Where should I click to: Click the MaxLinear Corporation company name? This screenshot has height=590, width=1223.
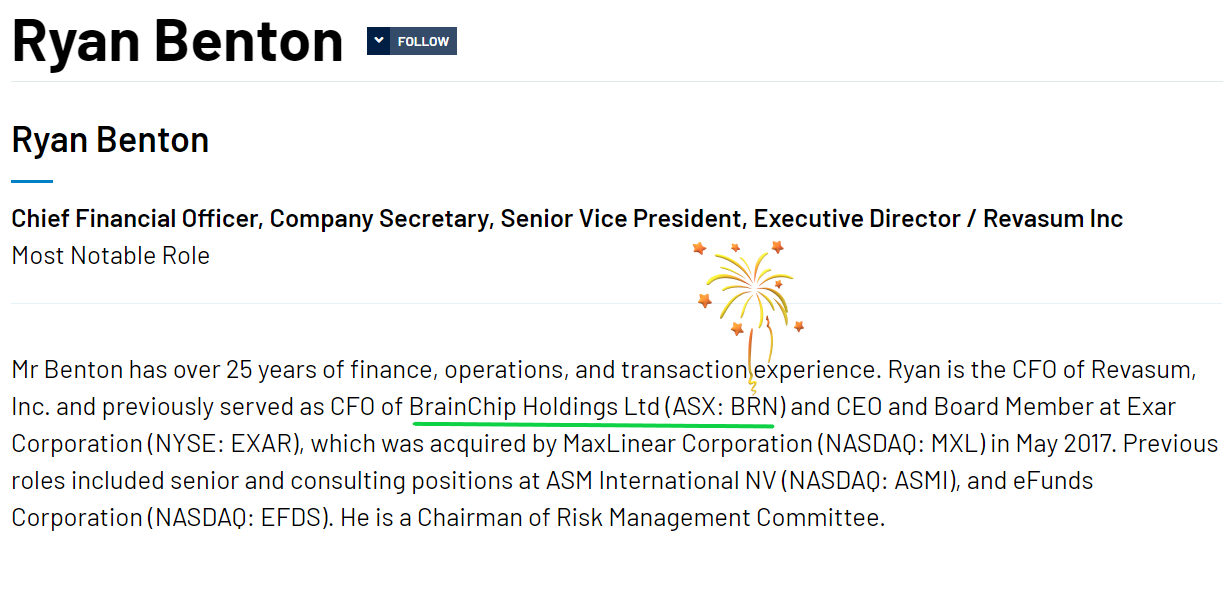tap(688, 444)
